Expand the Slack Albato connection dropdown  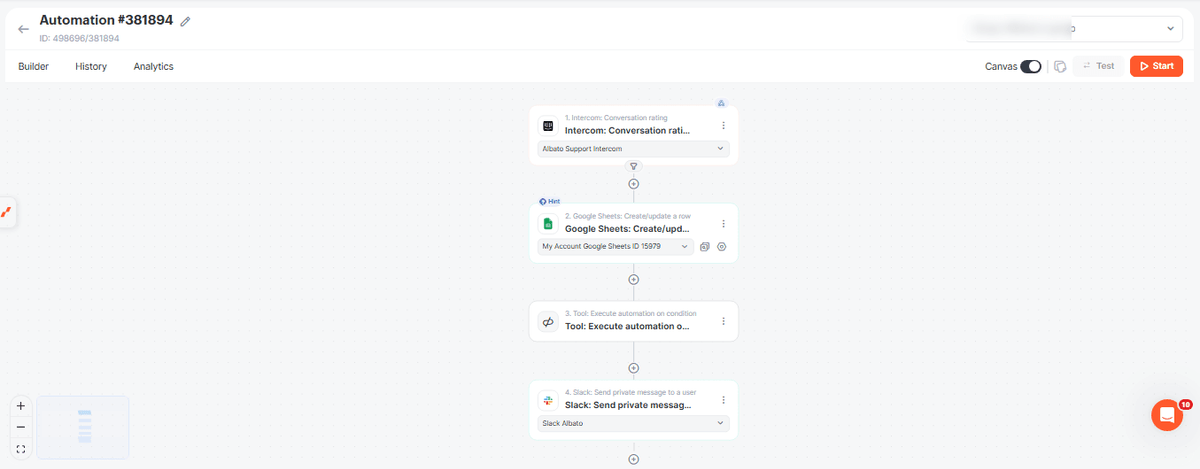tap(633, 423)
